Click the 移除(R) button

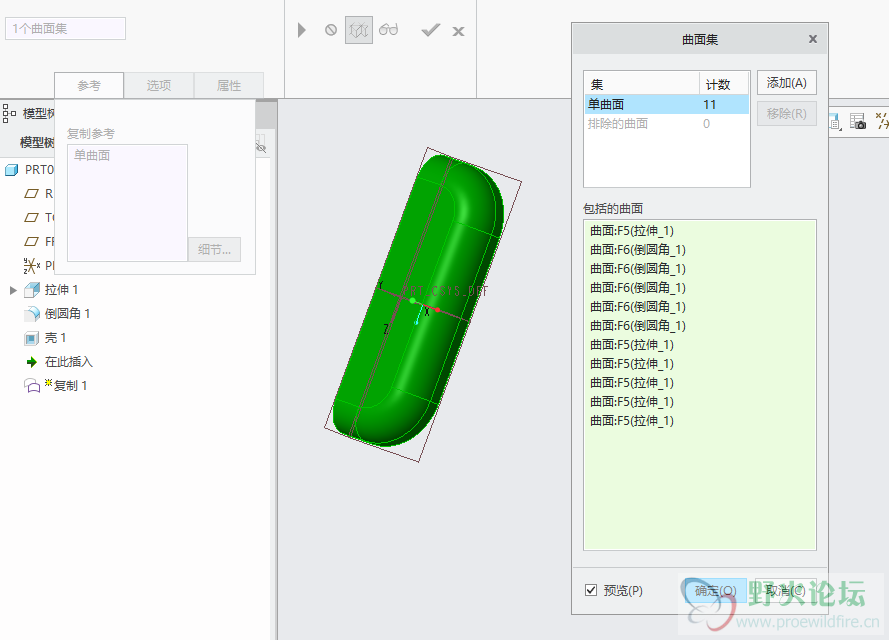click(x=786, y=114)
